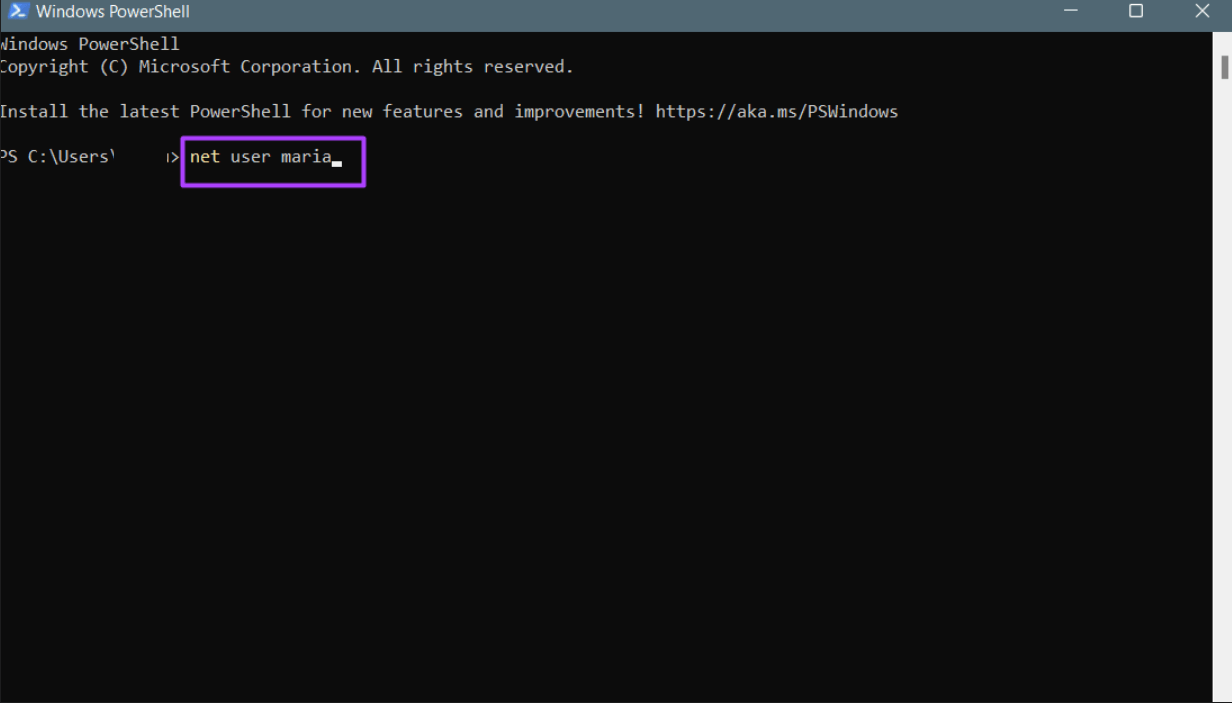Click the 'net user maria' command text

261,157
